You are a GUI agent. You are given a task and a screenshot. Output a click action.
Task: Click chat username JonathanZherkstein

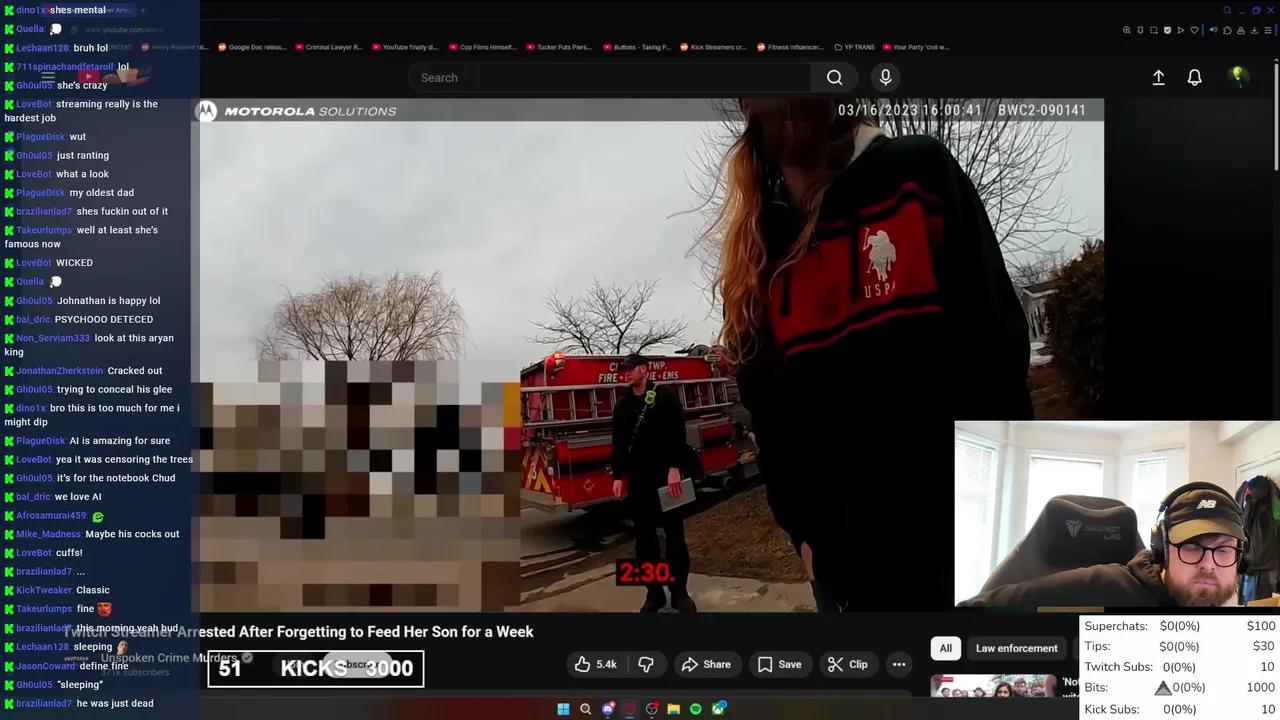59,371
